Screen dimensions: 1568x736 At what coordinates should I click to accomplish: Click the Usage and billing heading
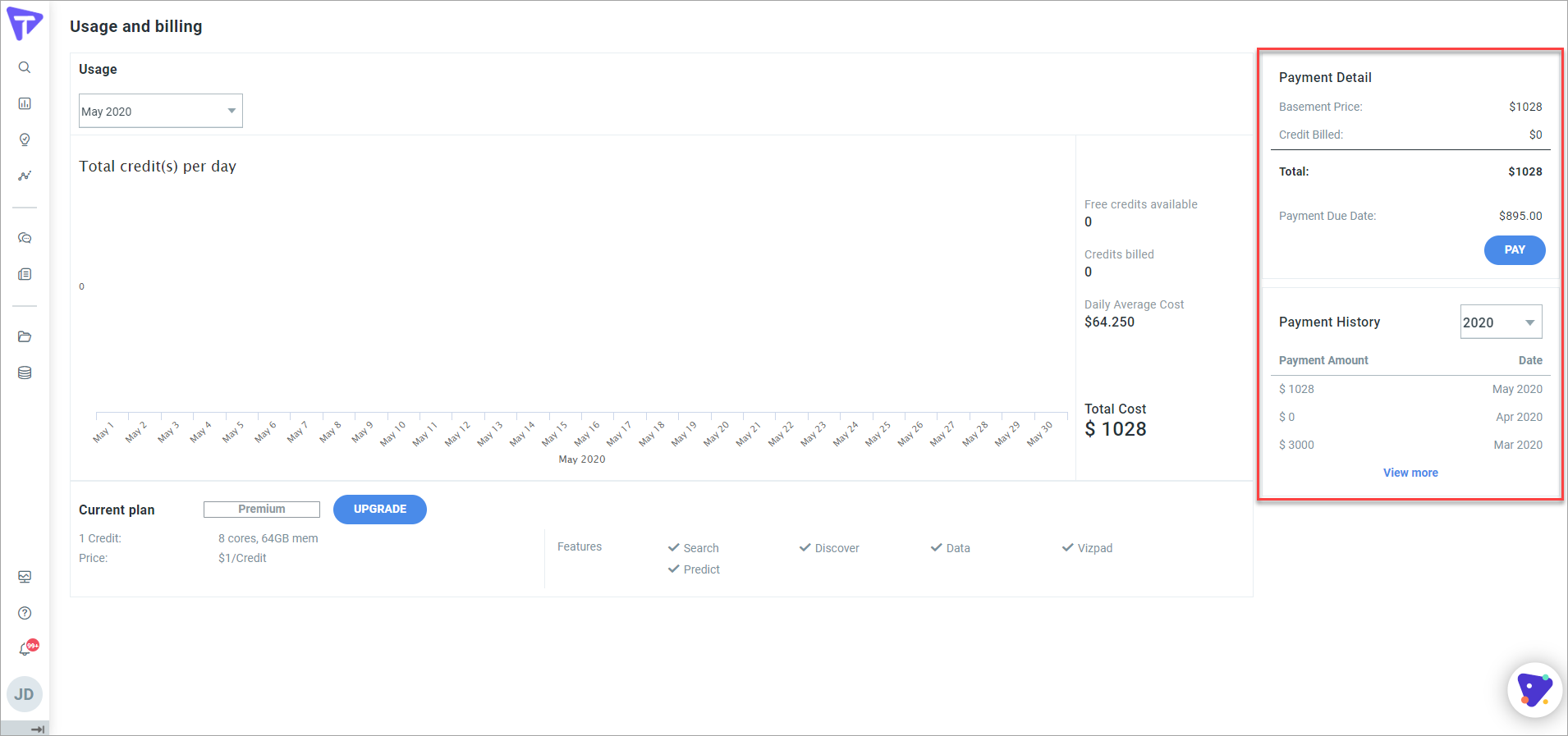coord(135,26)
